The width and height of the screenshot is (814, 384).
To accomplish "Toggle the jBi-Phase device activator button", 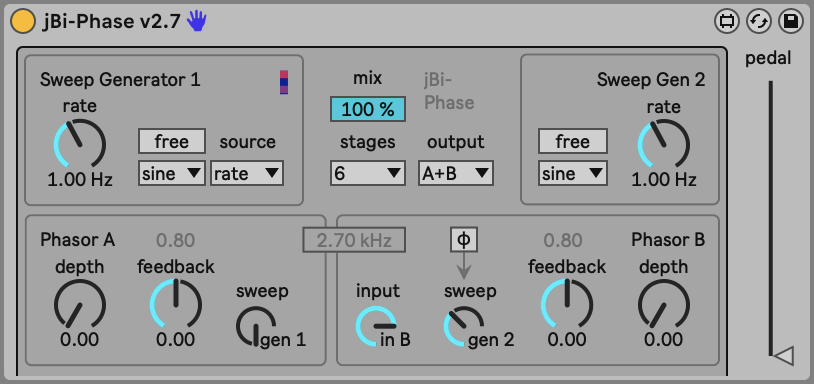I will click(23, 21).
